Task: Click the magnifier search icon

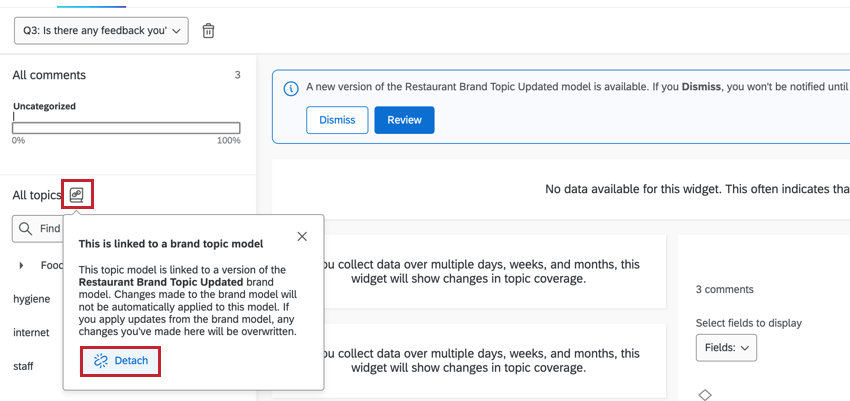Action: tap(26, 229)
